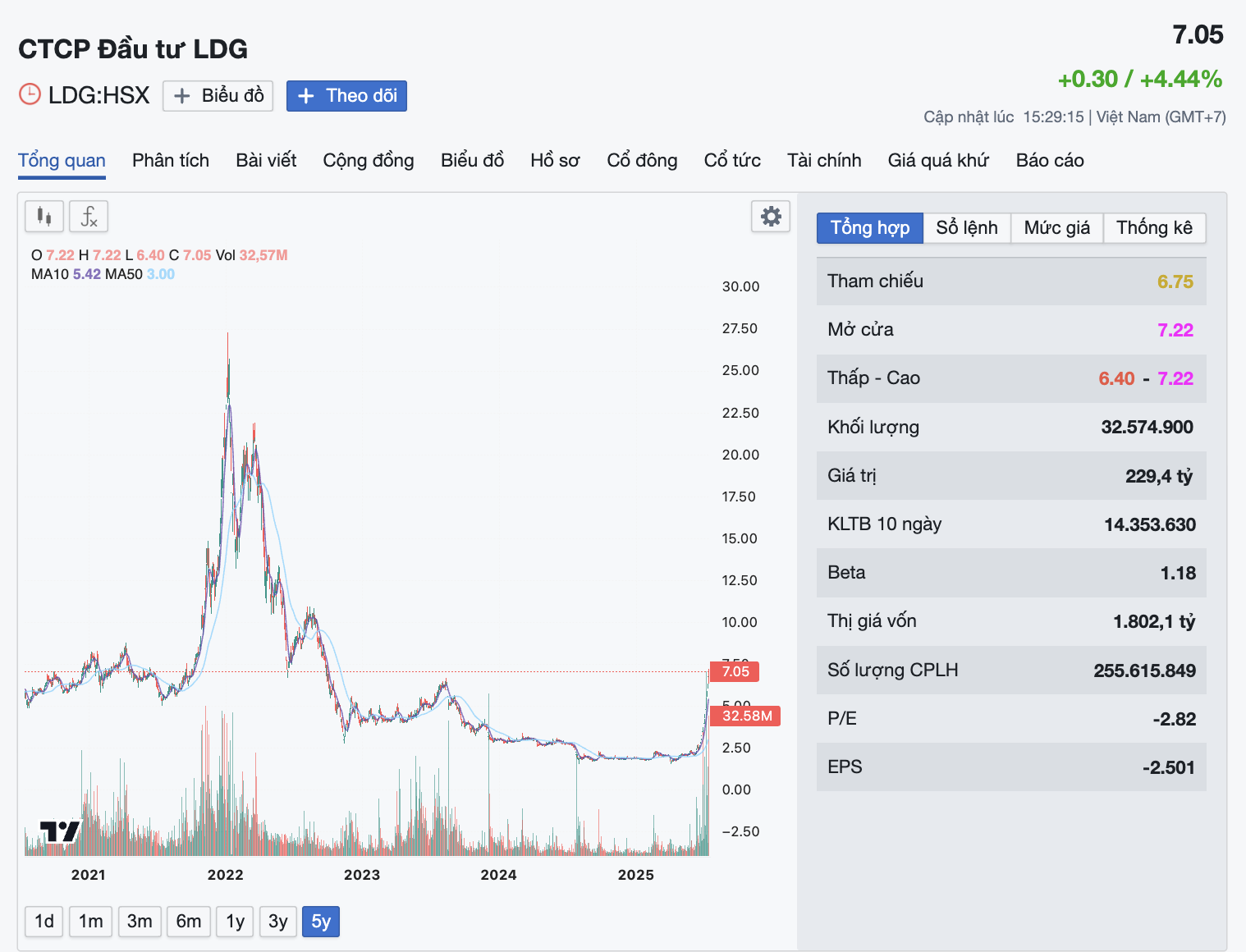This screenshot has width=1246, height=952.
Task: Open chart settings gear
Action: point(771,217)
